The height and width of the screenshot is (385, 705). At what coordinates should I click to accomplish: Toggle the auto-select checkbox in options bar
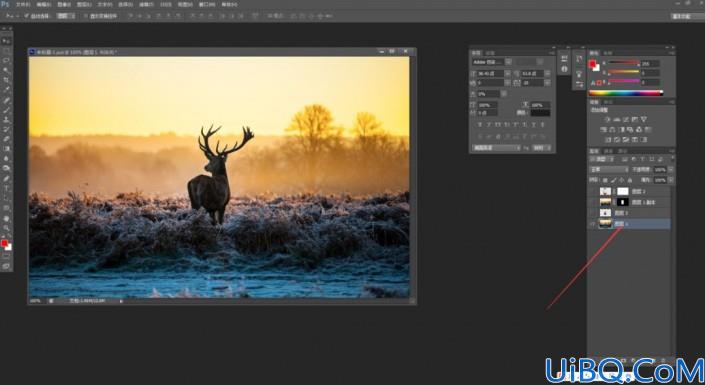coord(27,16)
